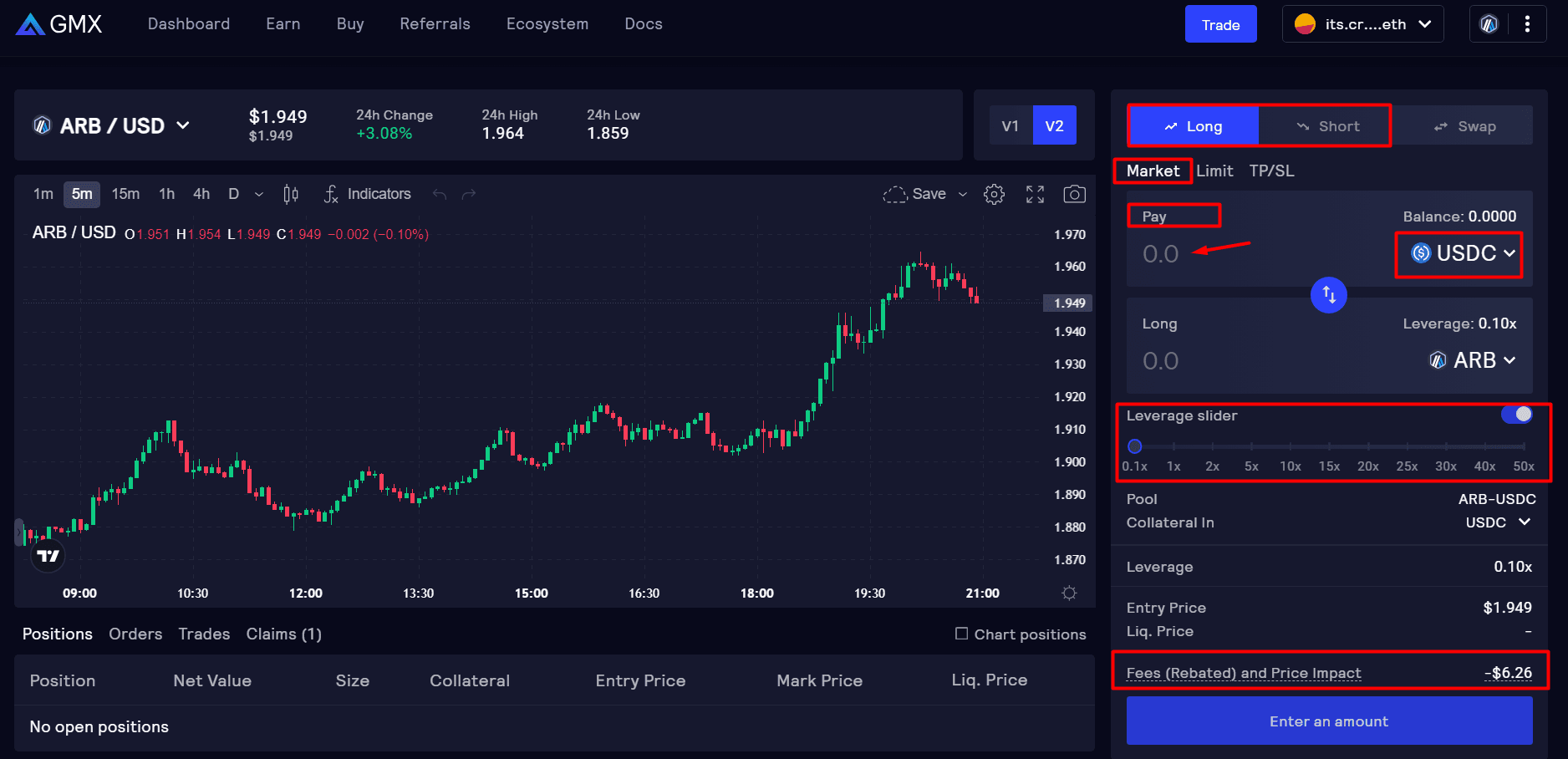Select the 4h timeframe
This screenshot has width=1568, height=759.
tap(201, 194)
